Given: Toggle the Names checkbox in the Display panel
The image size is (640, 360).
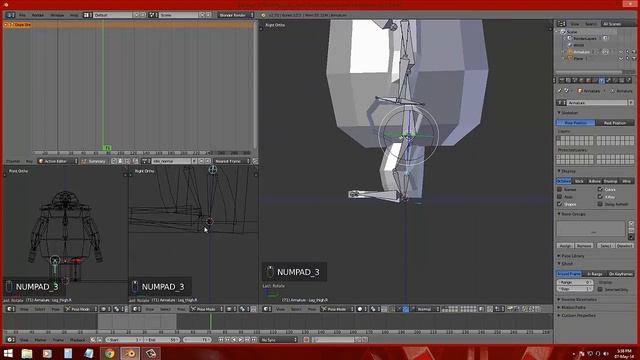Looking at the screenshot, I should [x=560, y=189].
